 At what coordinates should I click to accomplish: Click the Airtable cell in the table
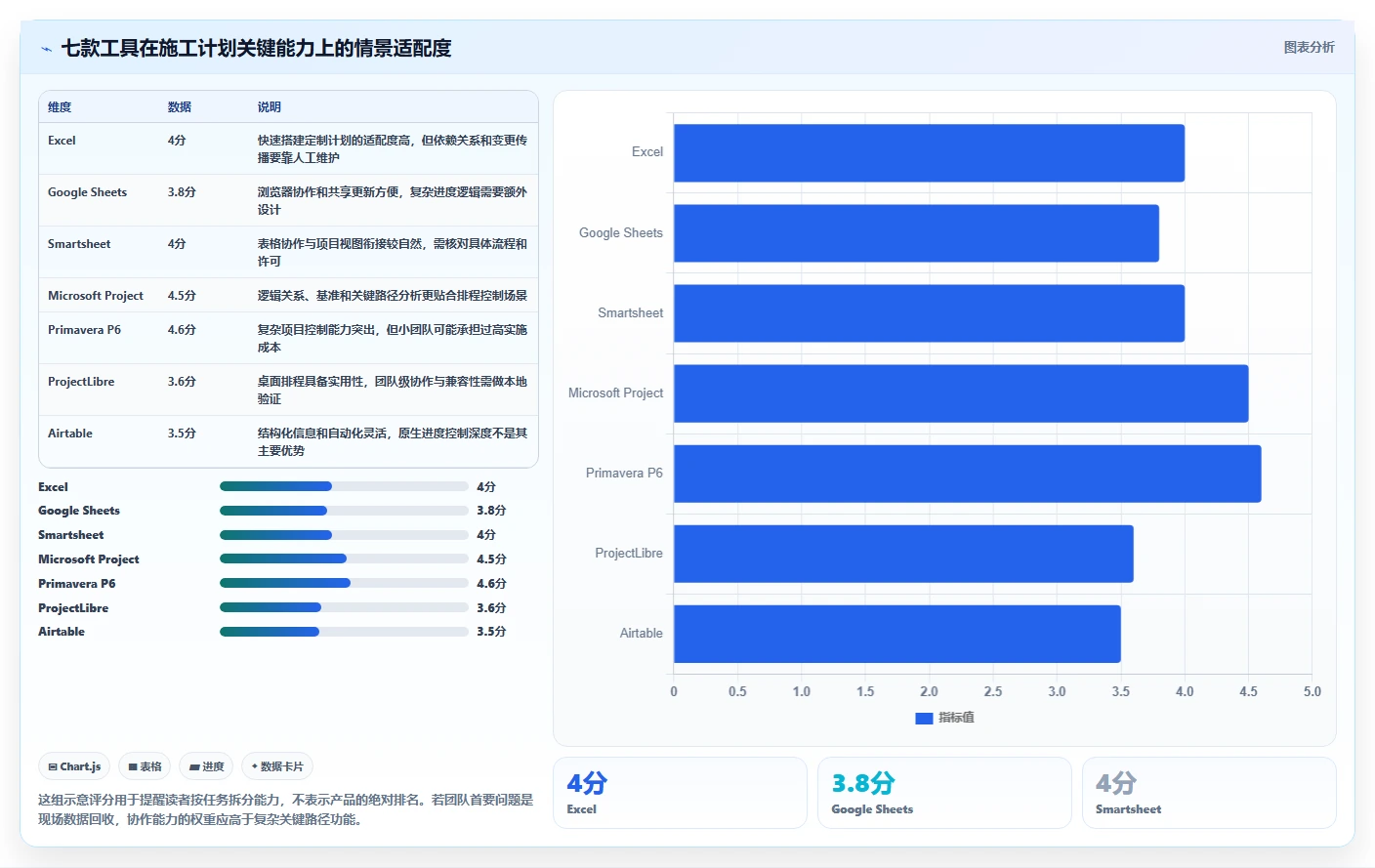pyautogui.click(x=70, y=434)
